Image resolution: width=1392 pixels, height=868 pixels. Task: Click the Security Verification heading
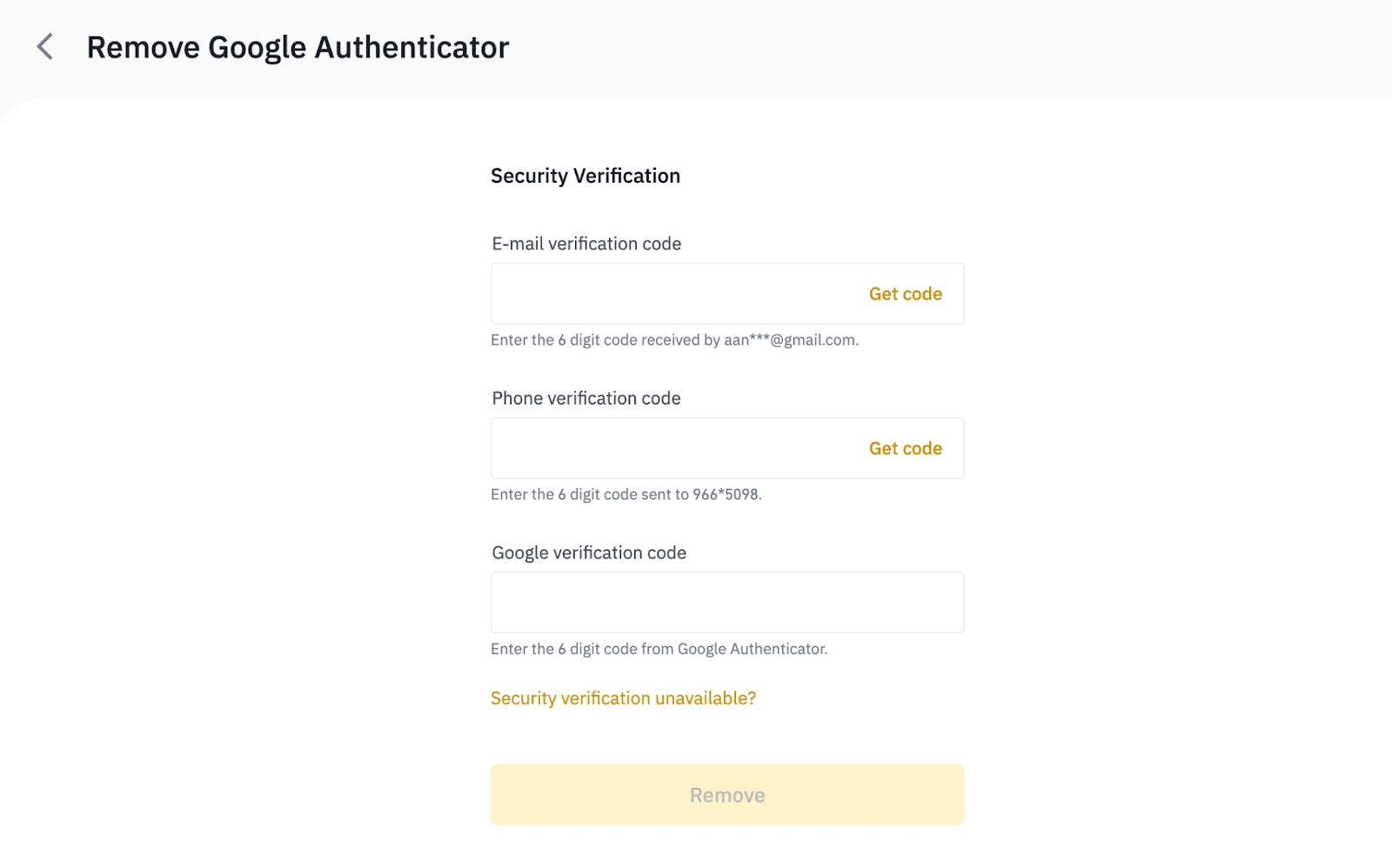pos(585,176)
